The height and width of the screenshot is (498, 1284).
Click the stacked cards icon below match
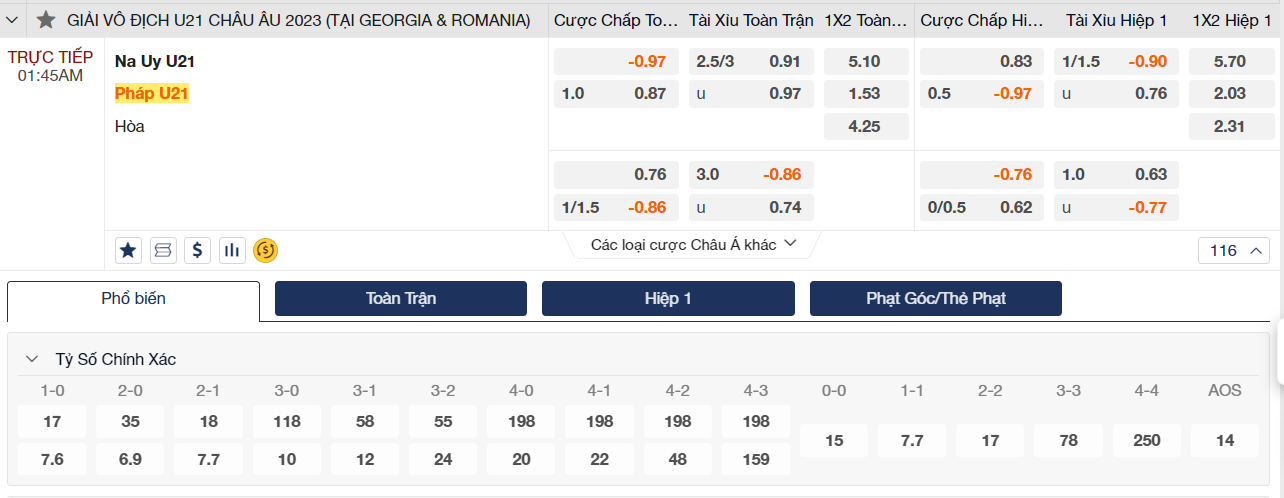pos(163,250)
